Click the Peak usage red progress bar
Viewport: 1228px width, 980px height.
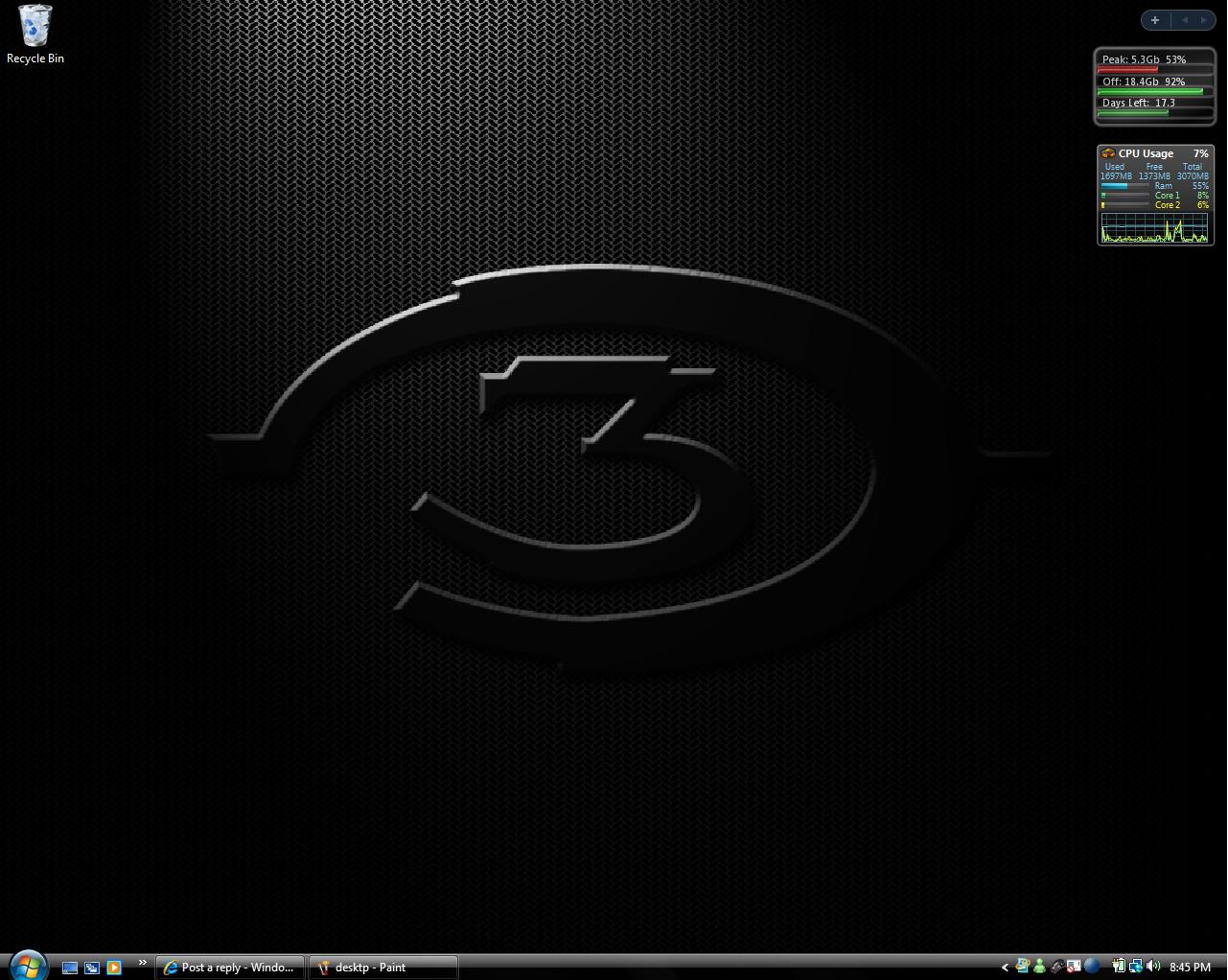click(1128, 70)
